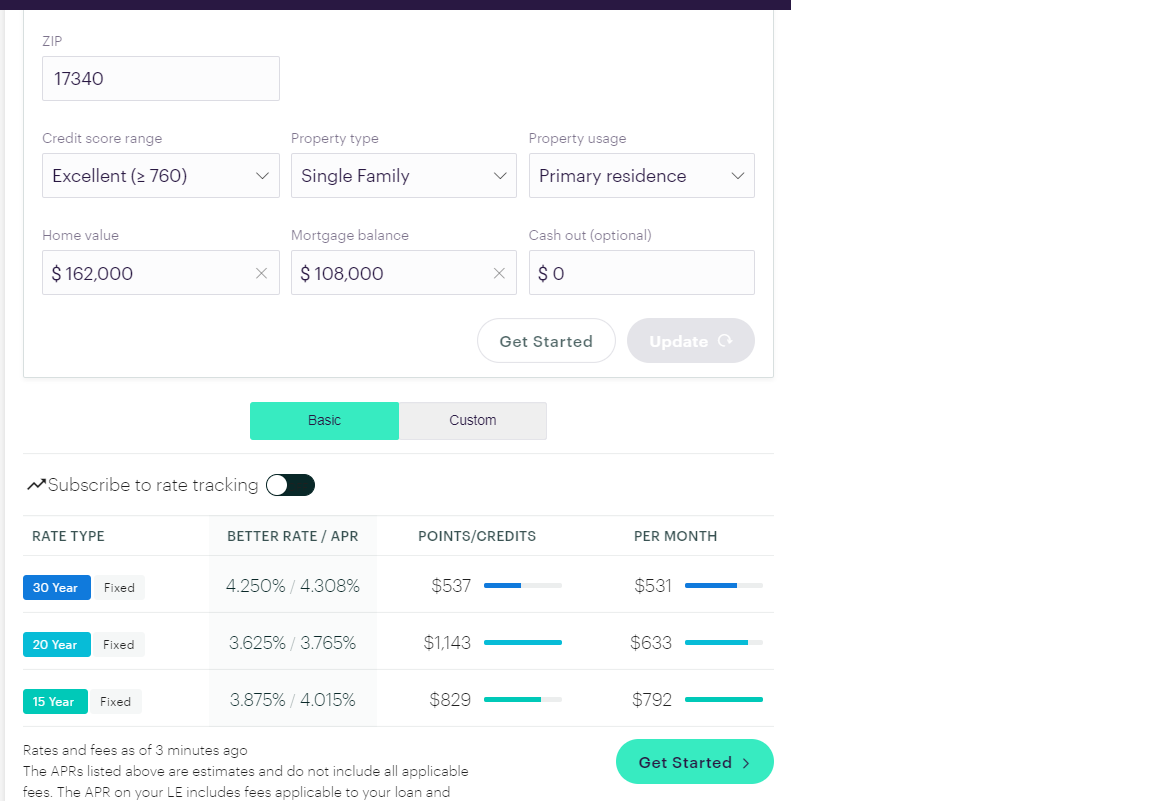
Task: Enable the Subscribe to rate tracking switch
Action: click(x=290, y=485)
